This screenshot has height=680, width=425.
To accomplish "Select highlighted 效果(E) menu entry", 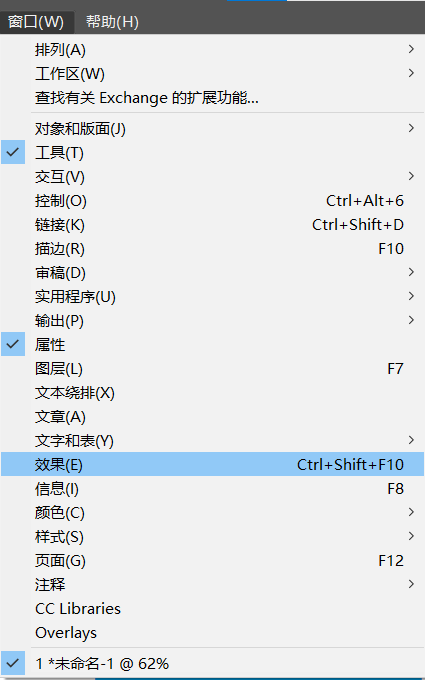I will point(212,464).
